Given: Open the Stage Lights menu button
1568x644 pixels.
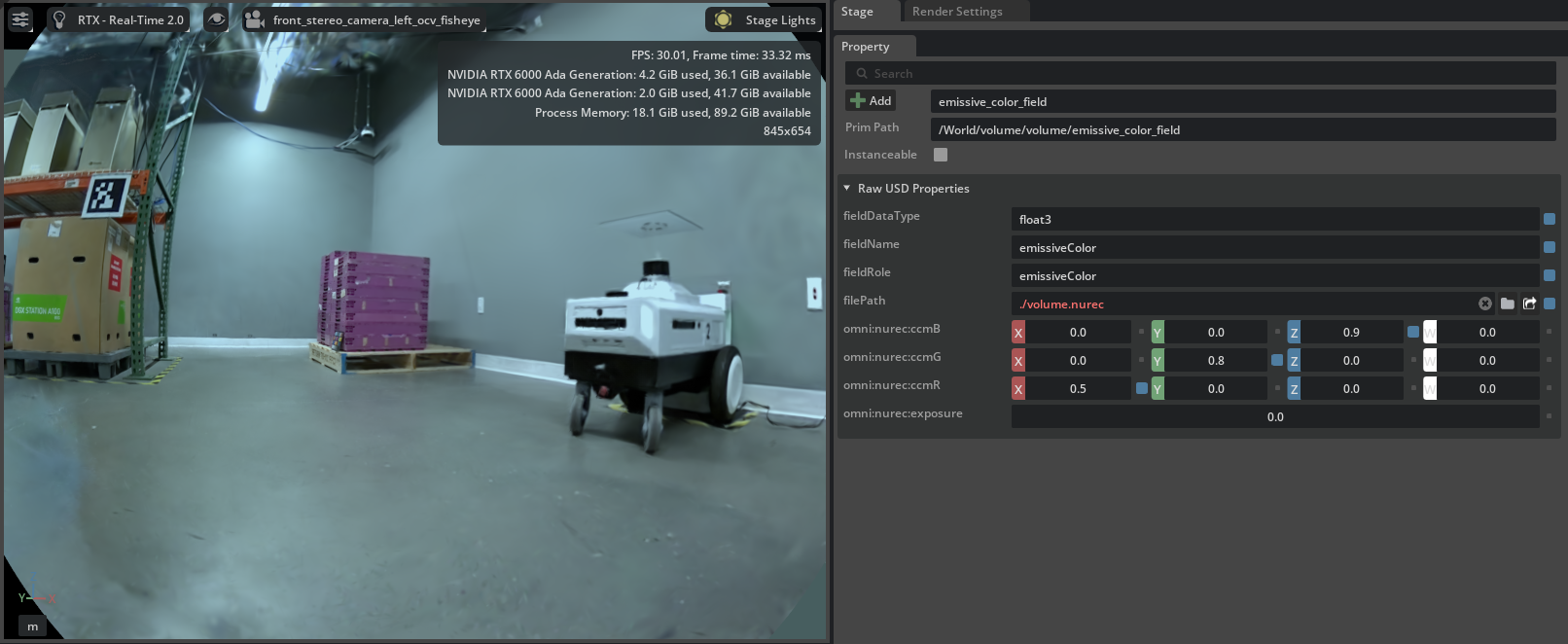Looking at the screenshot, I should [x=766, y=19].
